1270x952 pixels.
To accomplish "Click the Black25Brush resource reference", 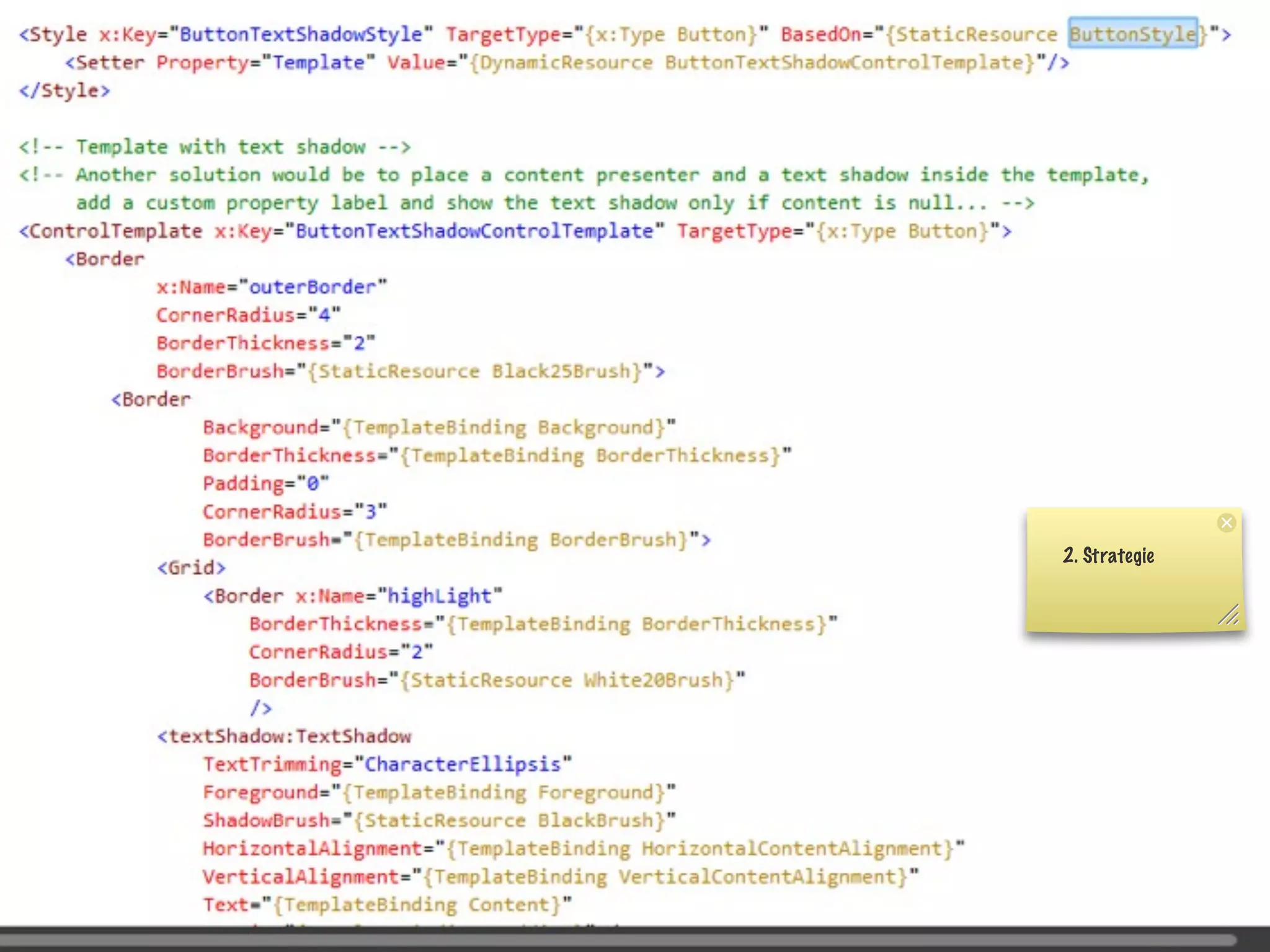I will [561, 371].
